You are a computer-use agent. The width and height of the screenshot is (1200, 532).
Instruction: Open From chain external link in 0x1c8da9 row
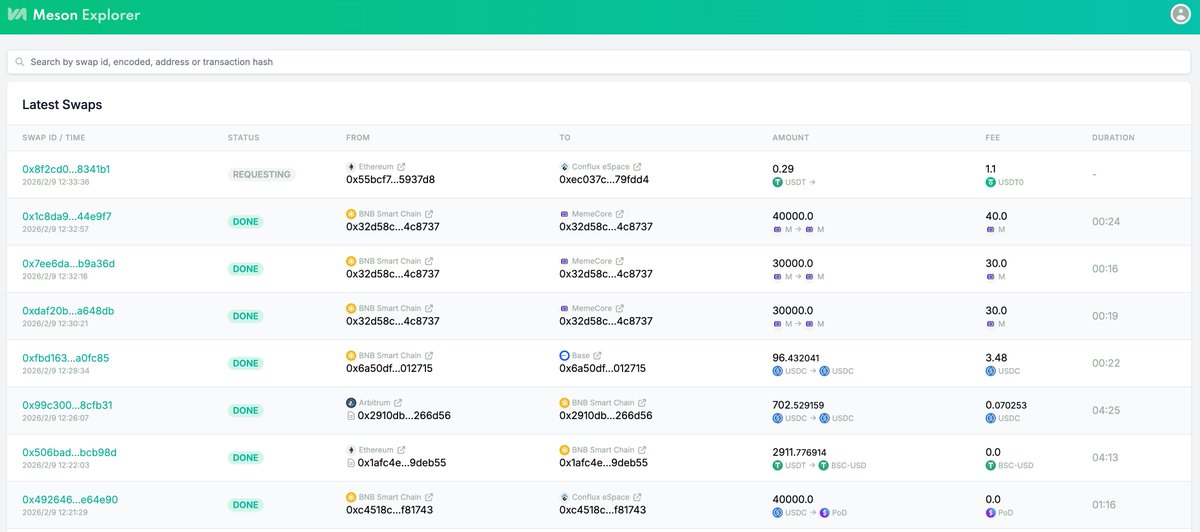coord(429,214)
